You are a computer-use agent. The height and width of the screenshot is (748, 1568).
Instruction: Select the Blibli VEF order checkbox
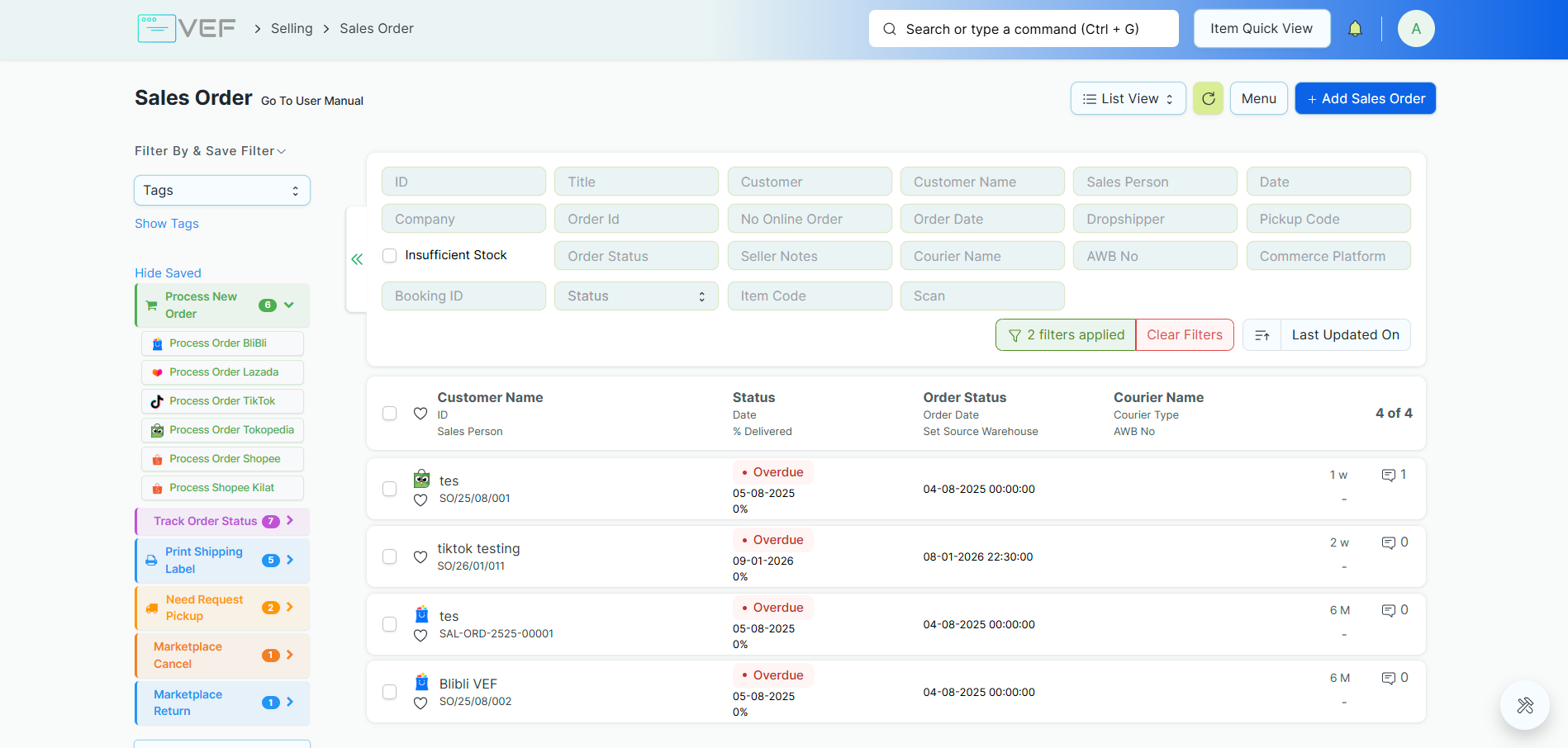(390, 693)
